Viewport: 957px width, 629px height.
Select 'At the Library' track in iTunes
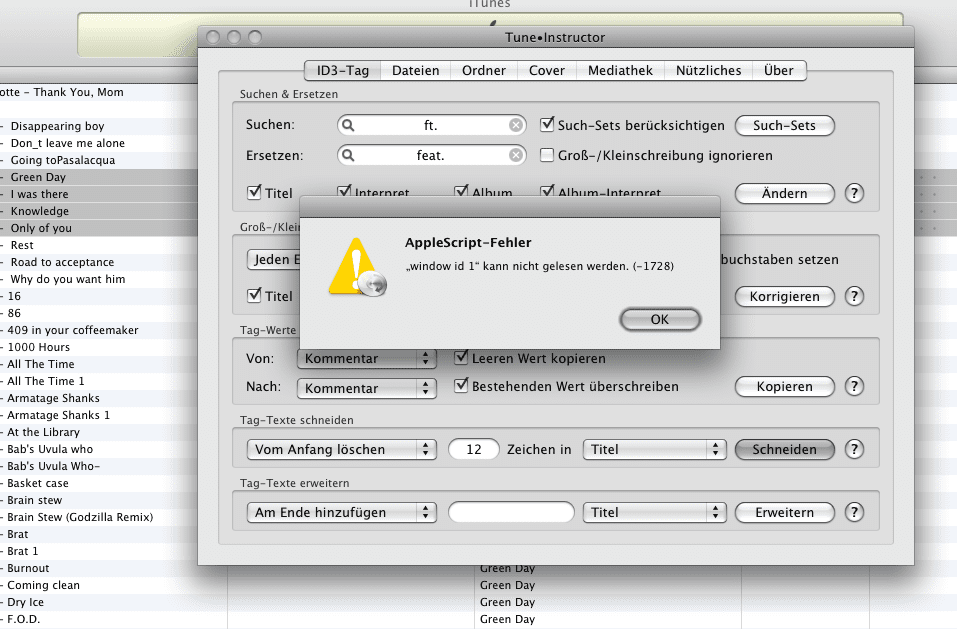[x=43, y=433]
